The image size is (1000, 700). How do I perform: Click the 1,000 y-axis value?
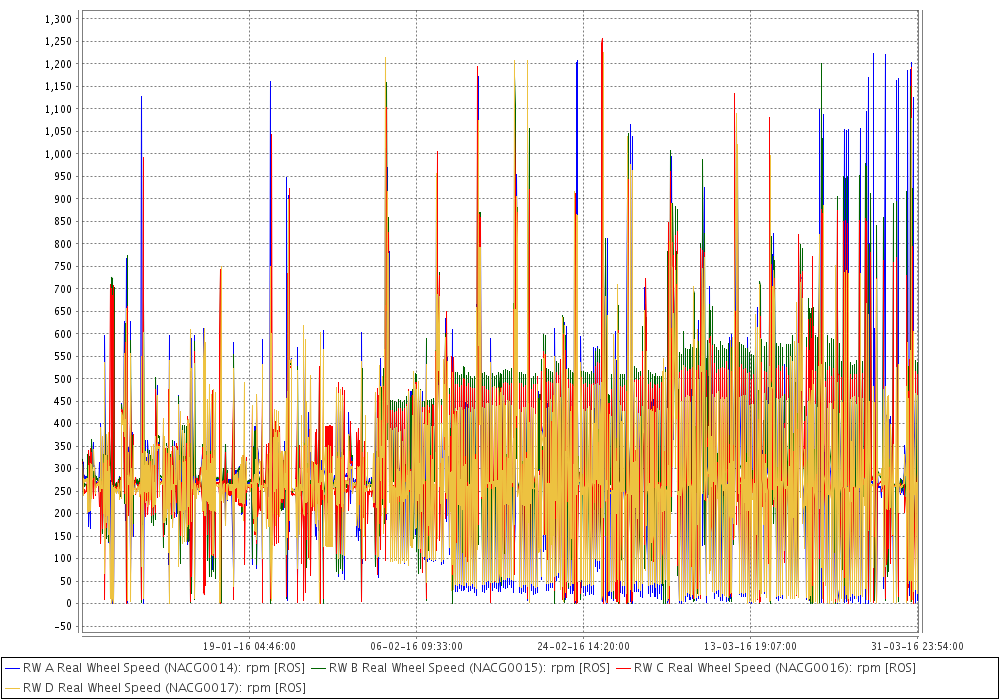pyautogui.click(x=59, y=154)
